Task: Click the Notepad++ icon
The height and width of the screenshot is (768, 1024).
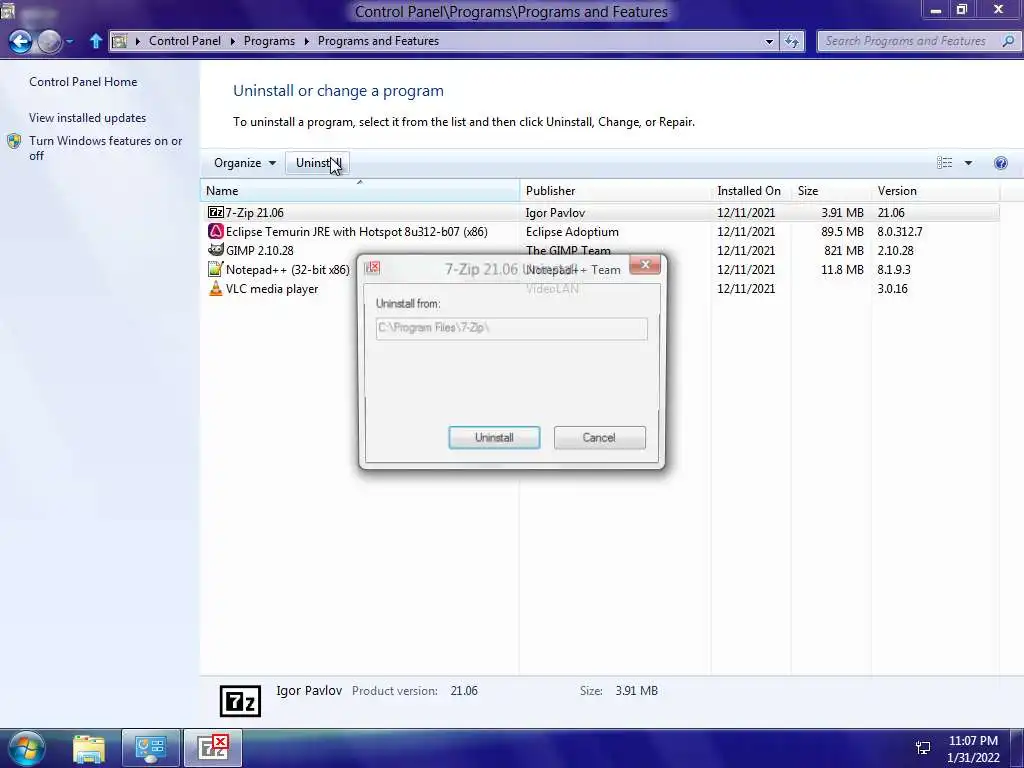Action: point(216,268)
